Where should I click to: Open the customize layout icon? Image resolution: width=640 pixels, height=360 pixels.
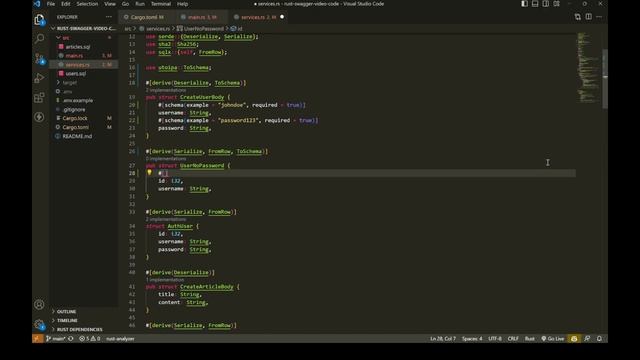pos(556,4)
